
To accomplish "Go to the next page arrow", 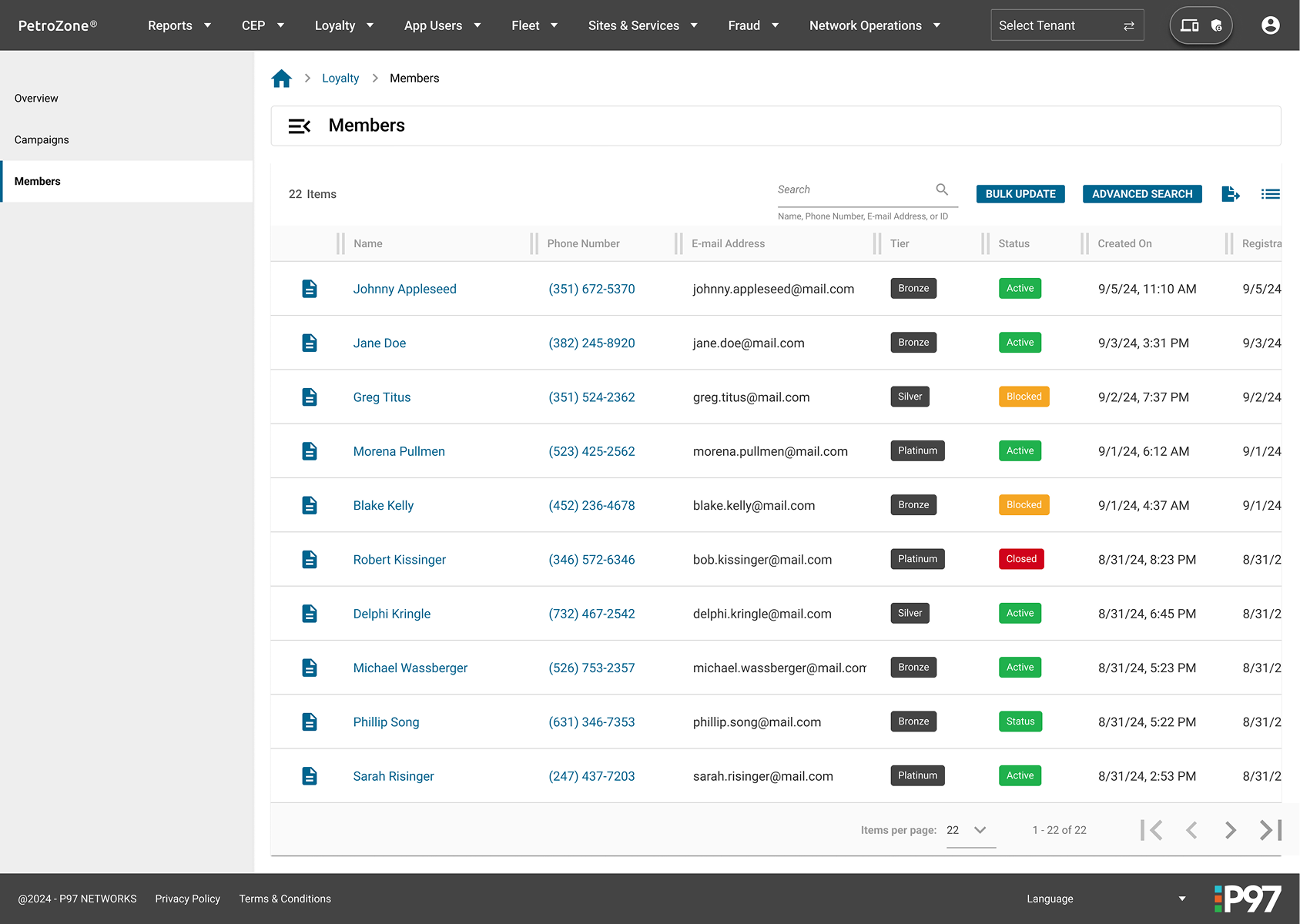I will (1230, 830).
